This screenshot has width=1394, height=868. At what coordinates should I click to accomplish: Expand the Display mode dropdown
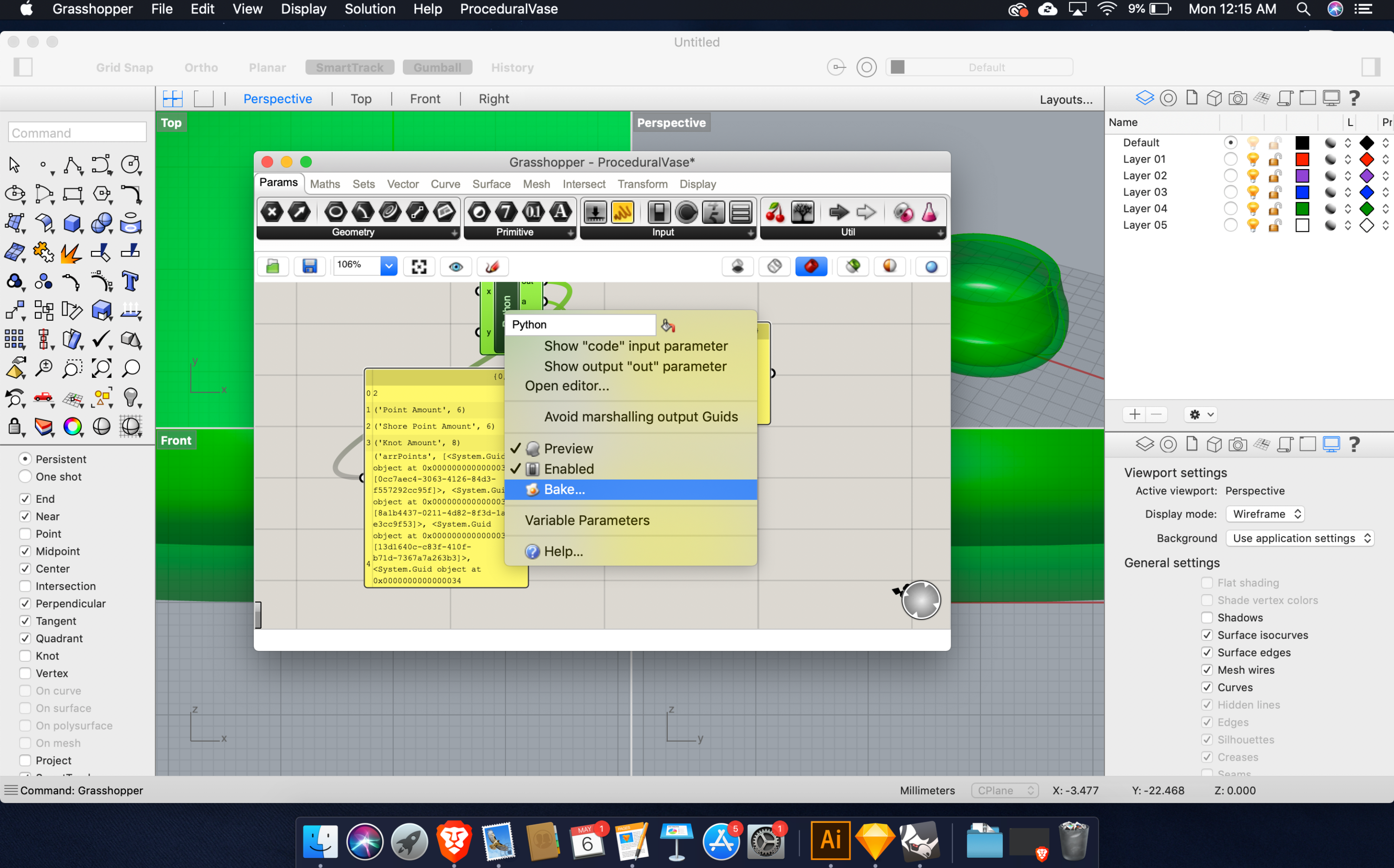(1265, 513)
